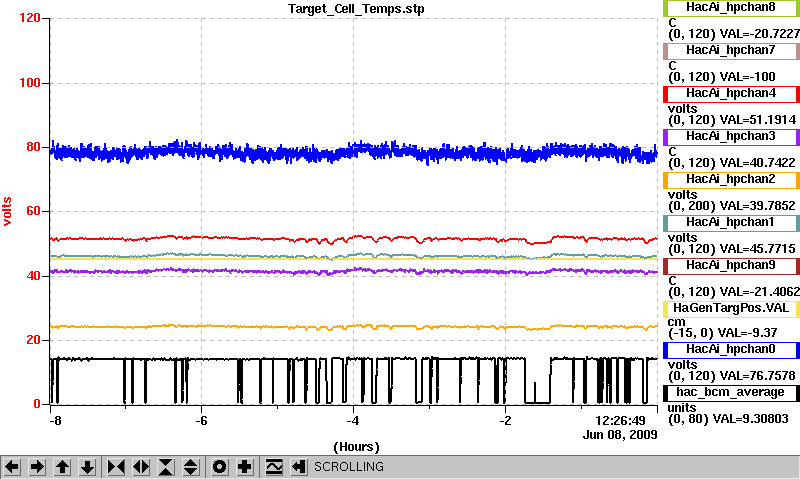Click the VAL=-21.4062 reading
The height and width of the screenshot is (479, 800).
(760, 292)
